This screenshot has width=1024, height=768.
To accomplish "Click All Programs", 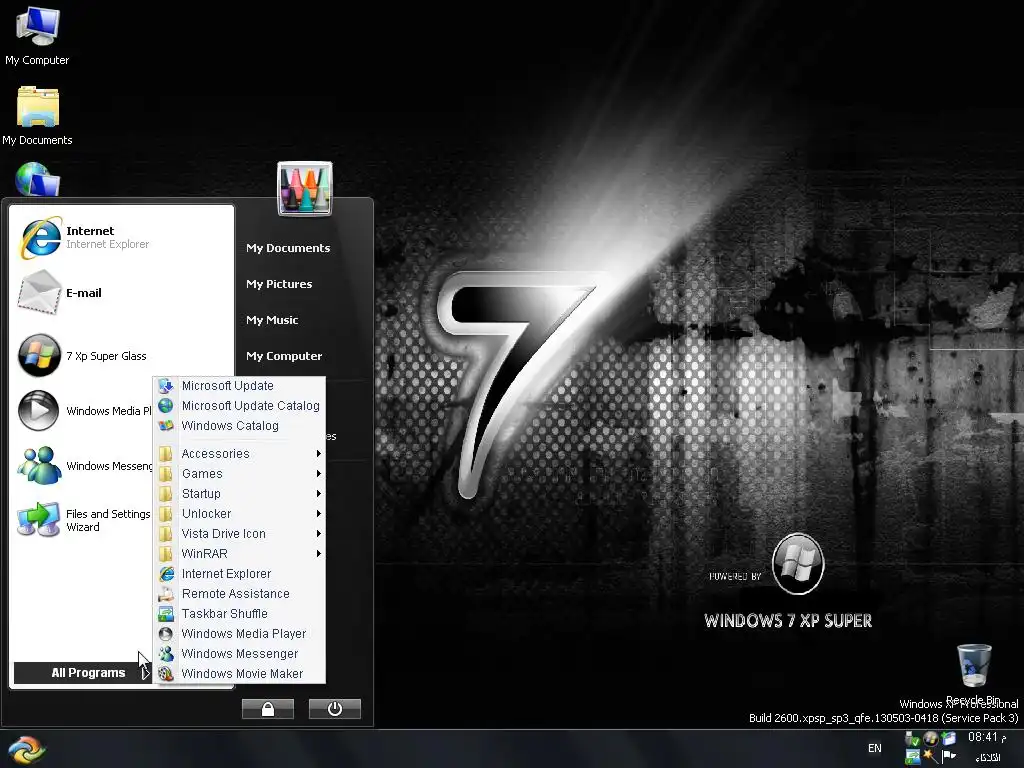I will point(83,673).
